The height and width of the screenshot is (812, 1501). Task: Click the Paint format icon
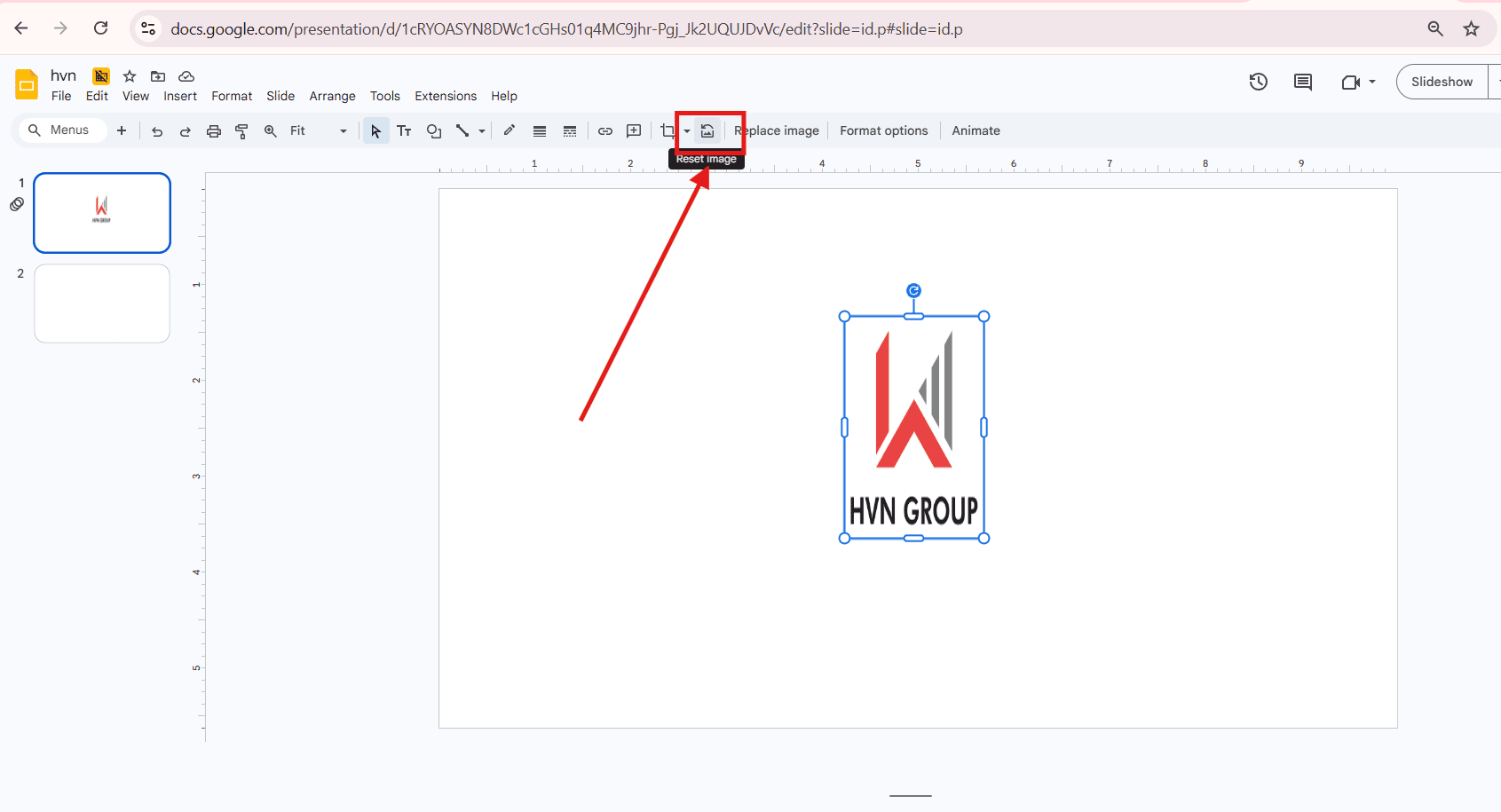pyautogui.click(x=241, y=131)
